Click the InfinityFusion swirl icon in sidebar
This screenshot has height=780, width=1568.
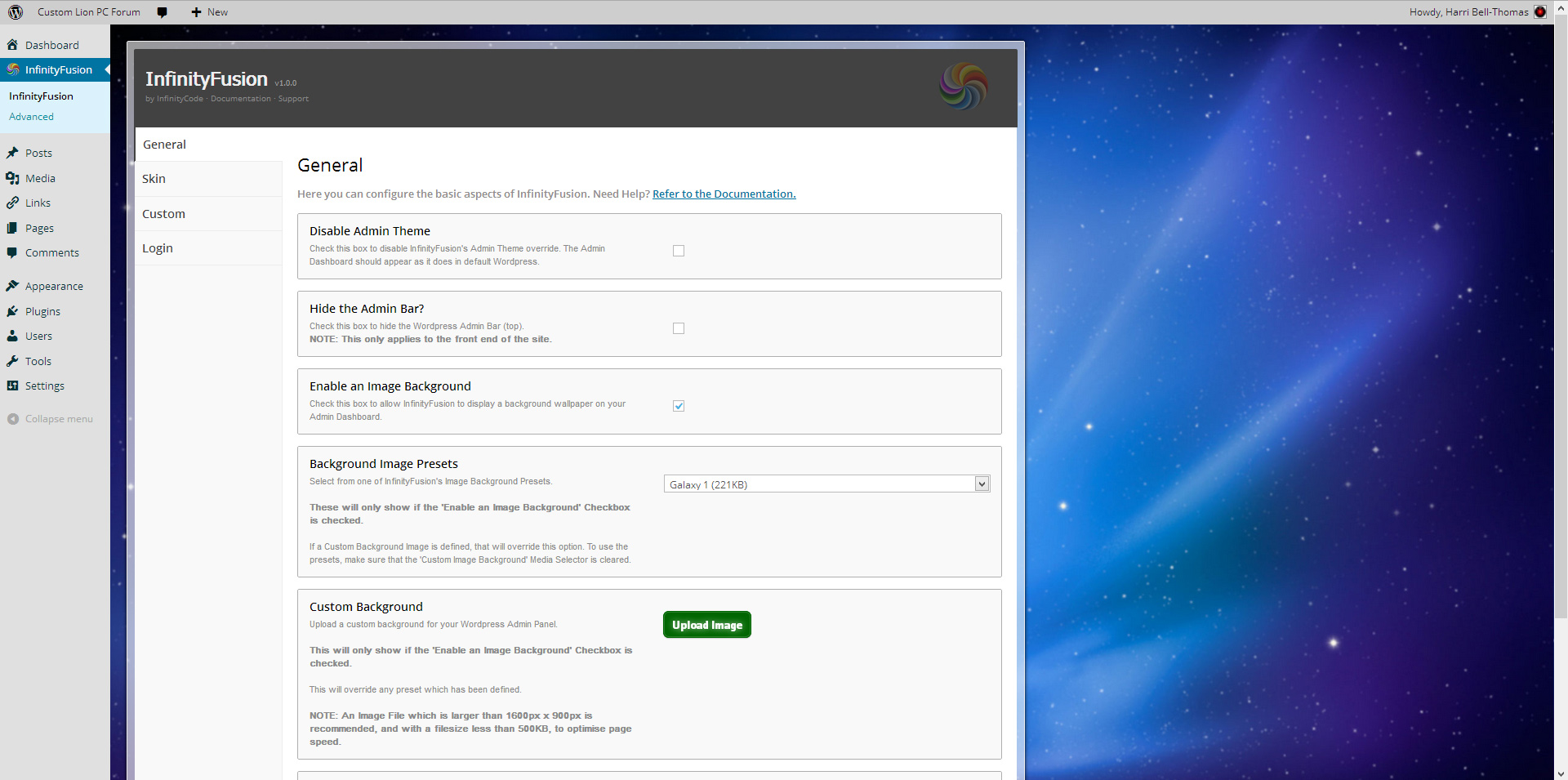click(13, 69)
